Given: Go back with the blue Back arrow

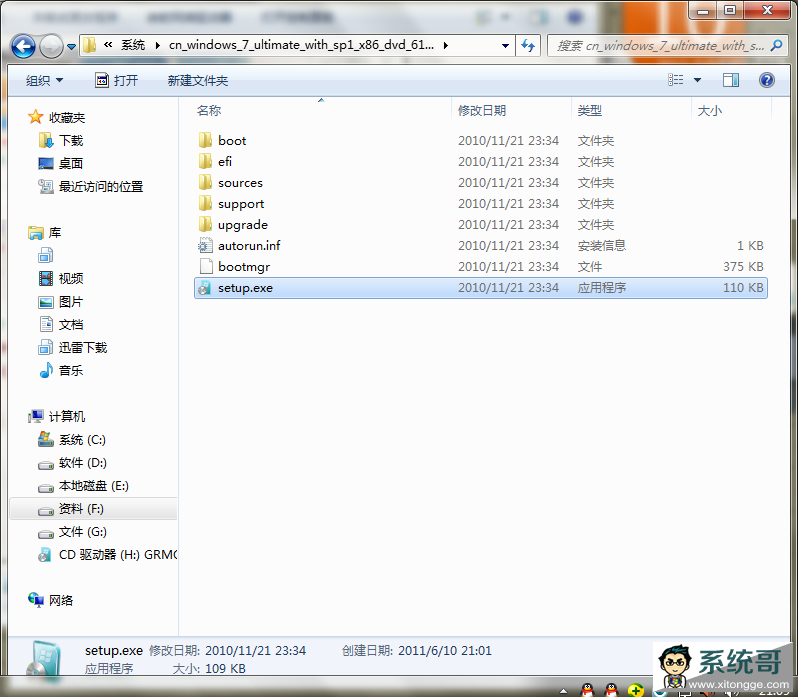Looking at the screenshot, I should pyautogui.click(x=23, y=46).
